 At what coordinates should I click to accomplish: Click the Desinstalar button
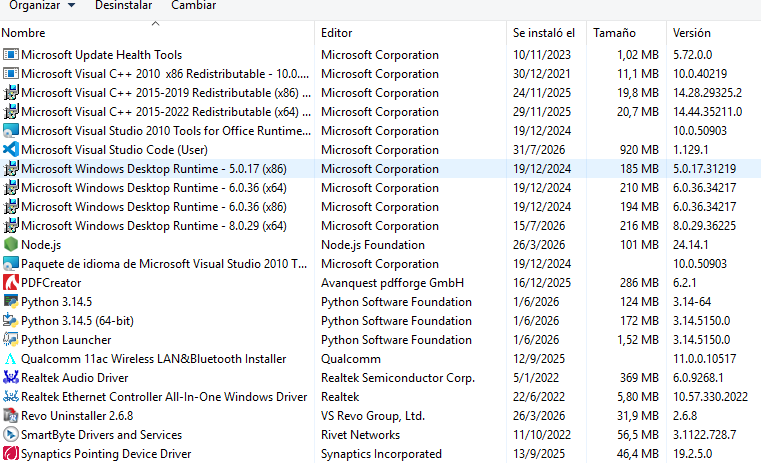pyautogui.click(x=123, y=5)
